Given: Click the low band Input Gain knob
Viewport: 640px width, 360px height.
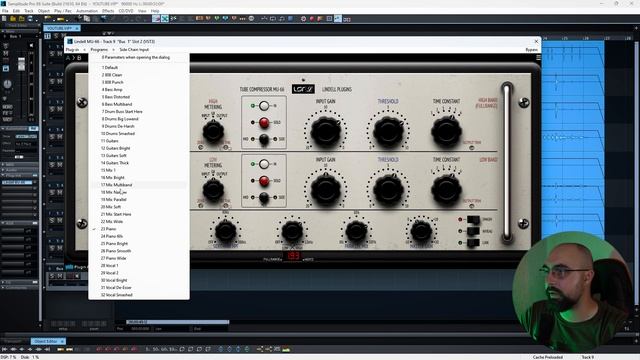Looking at the screenshot, I should [x=326, y=190].
